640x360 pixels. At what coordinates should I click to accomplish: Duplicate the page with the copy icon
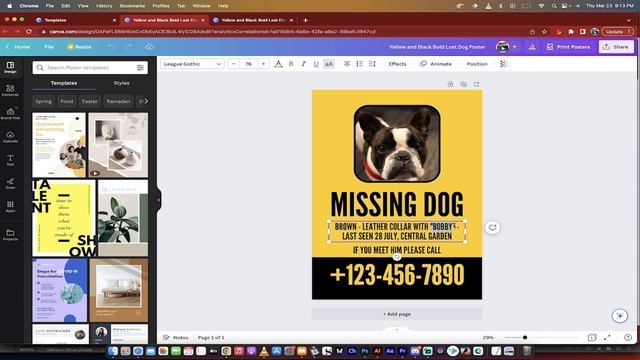click(x=464, y=84)
